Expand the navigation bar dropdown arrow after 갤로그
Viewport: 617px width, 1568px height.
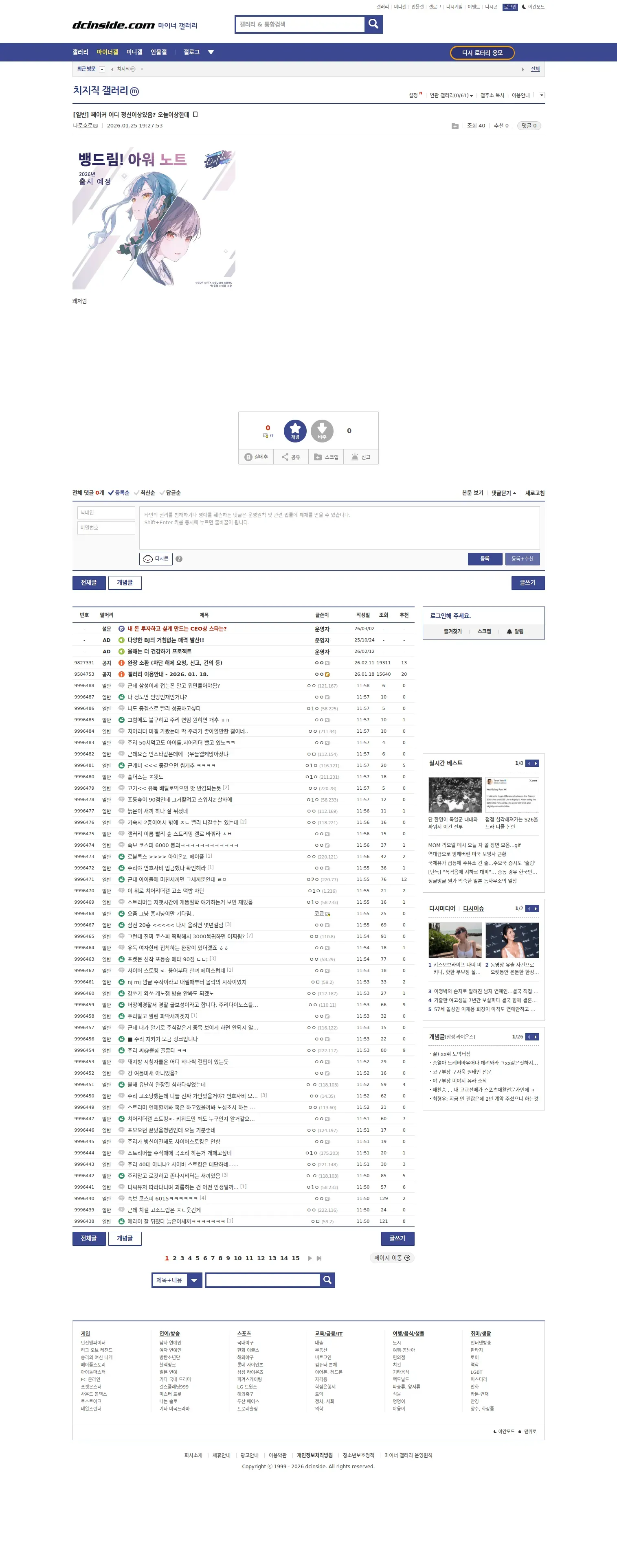(x=211, y=53)
